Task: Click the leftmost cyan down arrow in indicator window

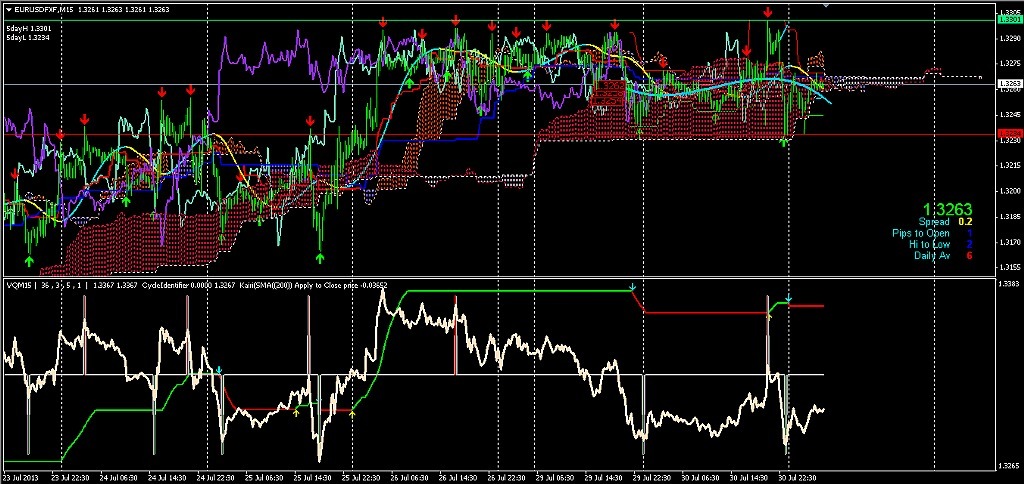Action: click(219, 371)
